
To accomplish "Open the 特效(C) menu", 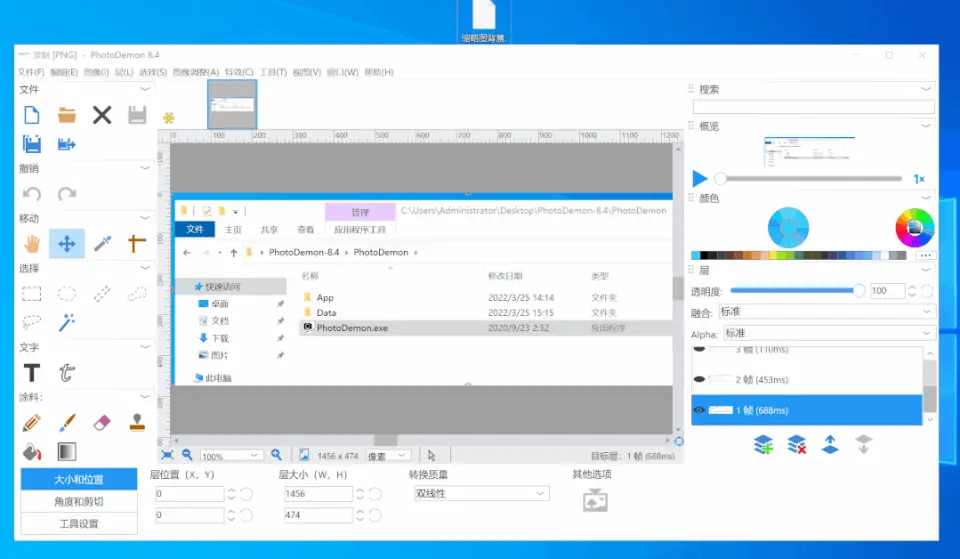I will coord(239,72).
